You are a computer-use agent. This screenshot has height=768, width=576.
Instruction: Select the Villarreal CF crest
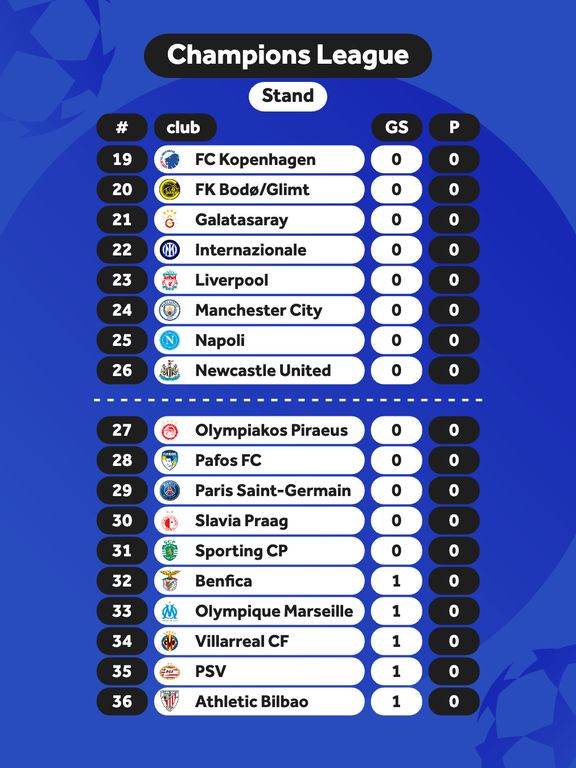pyautogui.click(x=170, y=642)
